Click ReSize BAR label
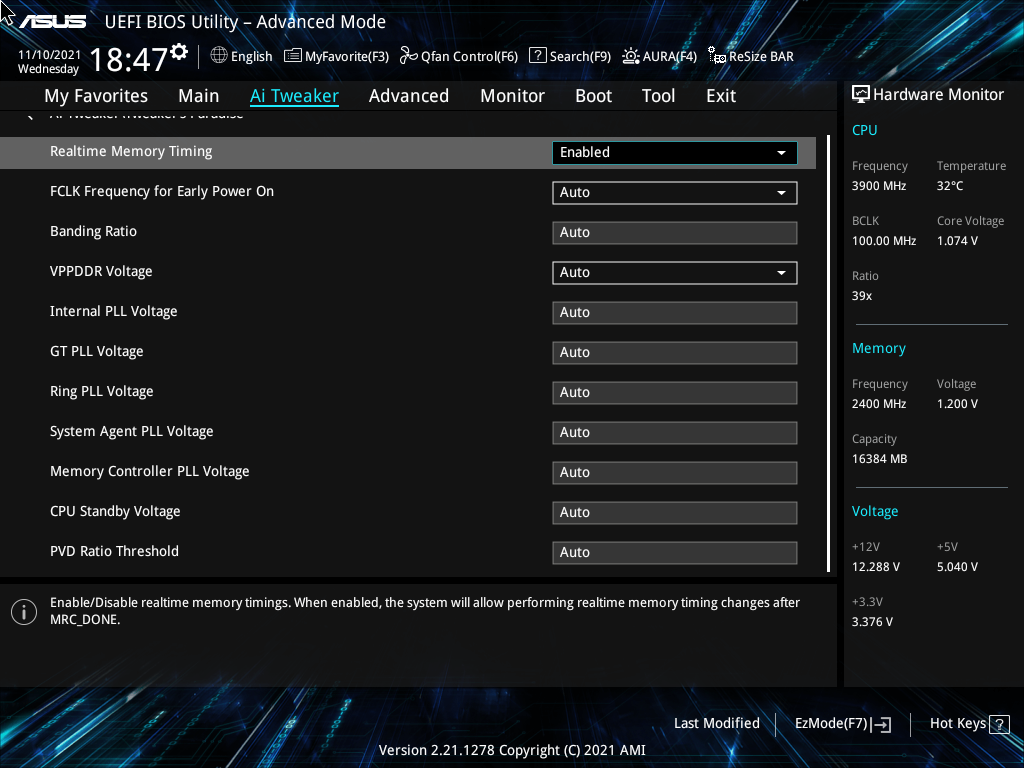Viewport: 1024px width, 768px height. [761, 56]
